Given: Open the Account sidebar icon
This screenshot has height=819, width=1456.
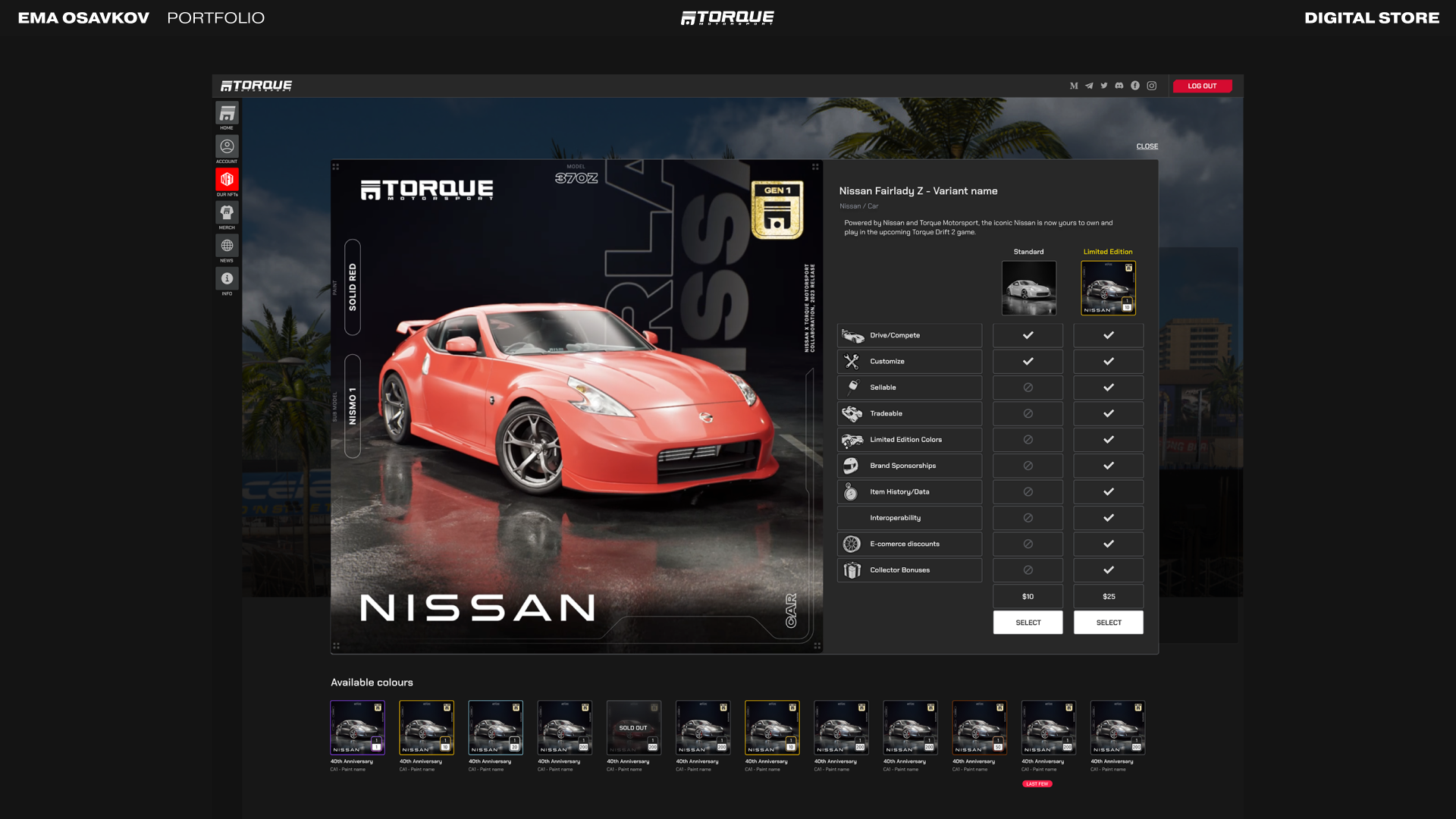Looking at the screenshot, I should pos(227,146).
